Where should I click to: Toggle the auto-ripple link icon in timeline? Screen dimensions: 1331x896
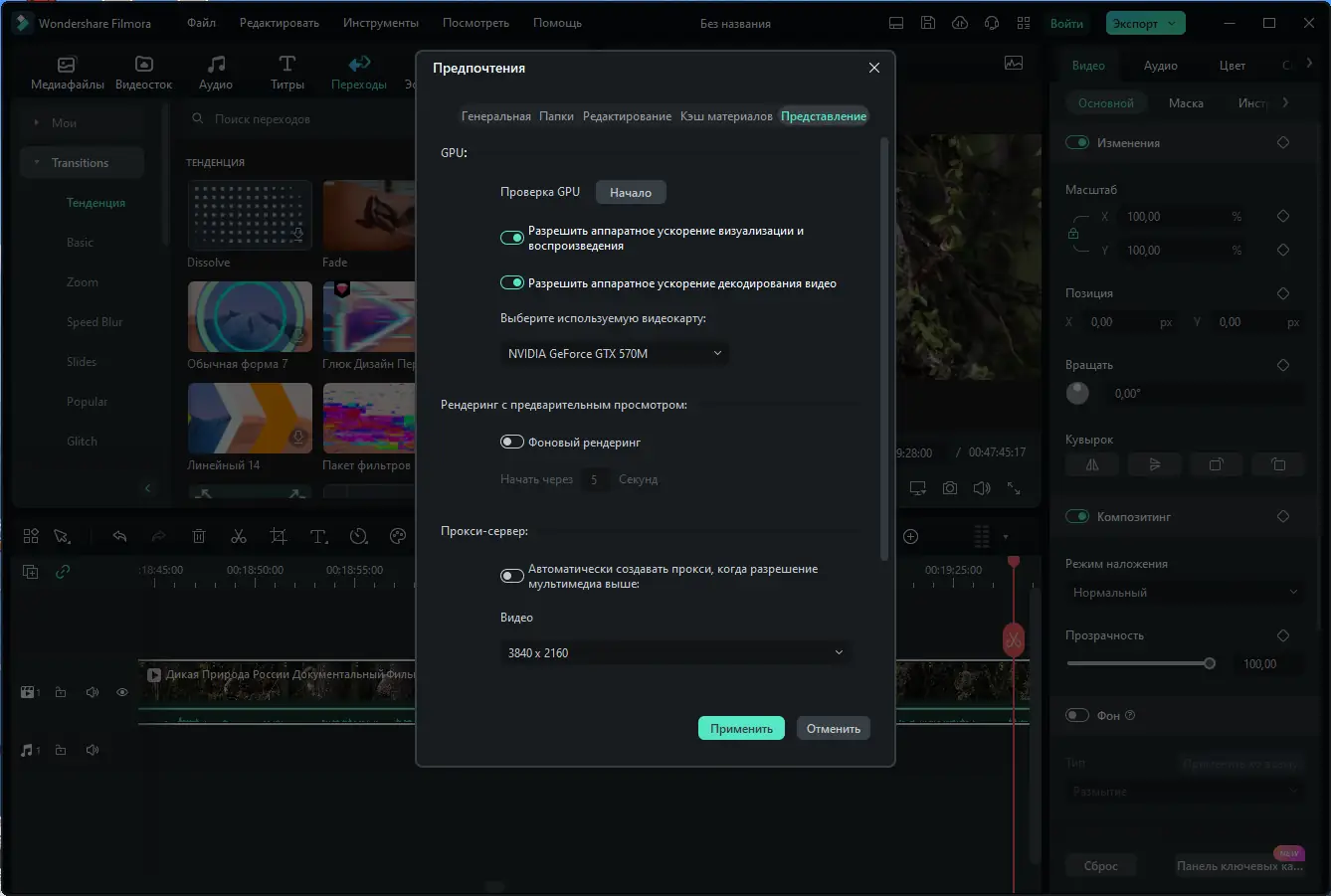pyautogui.click(x=63, y=572)
